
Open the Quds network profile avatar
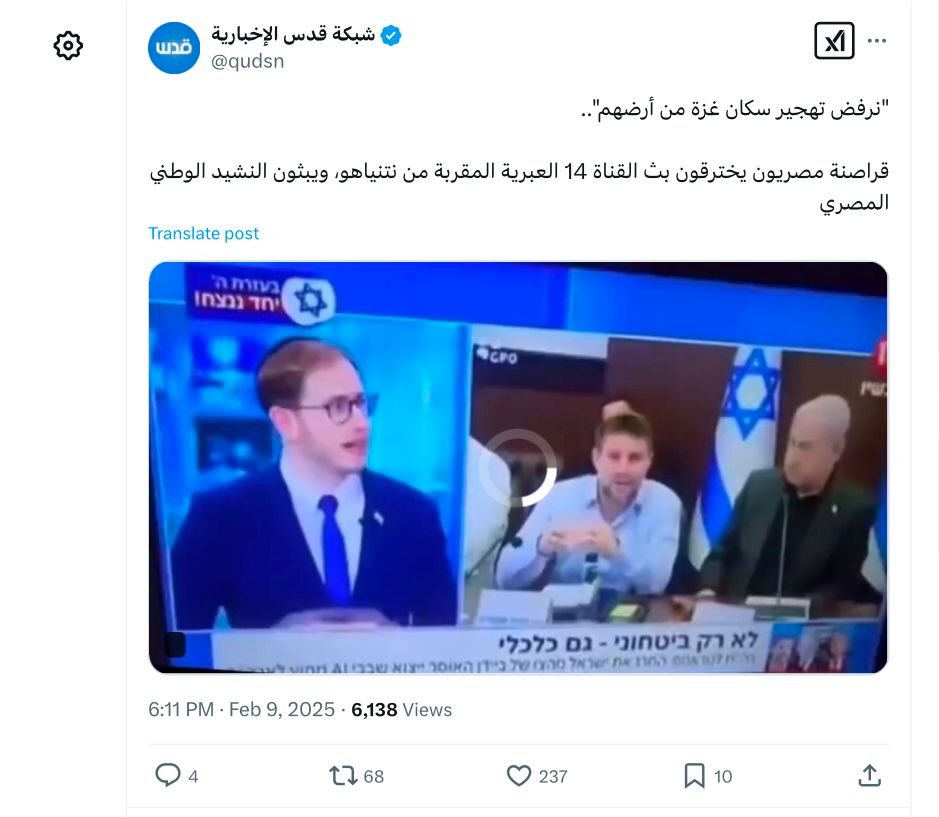coord(174,48)
